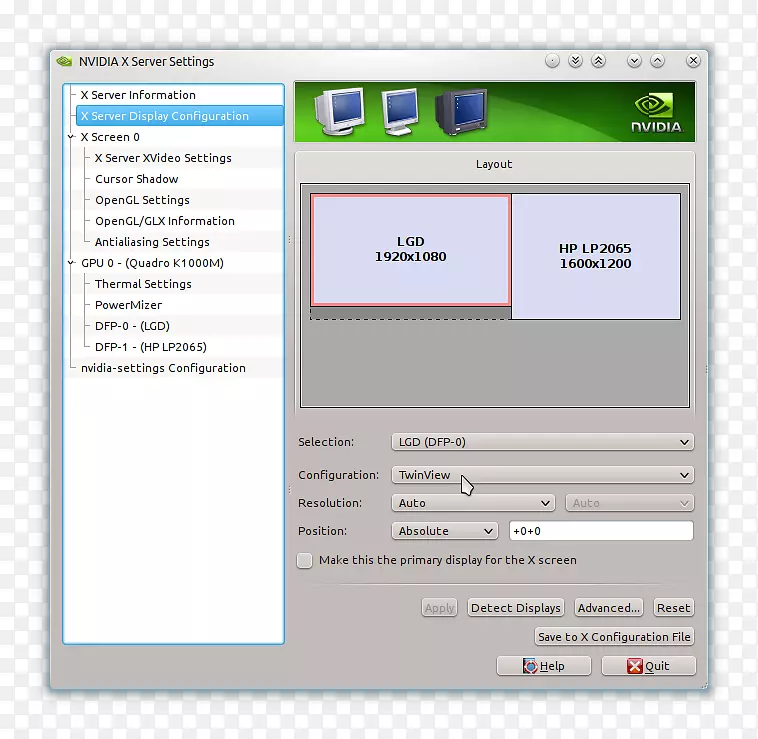758x739 pixels.
Task: Open Antialiasing Settings page
Action: point(152,242)
